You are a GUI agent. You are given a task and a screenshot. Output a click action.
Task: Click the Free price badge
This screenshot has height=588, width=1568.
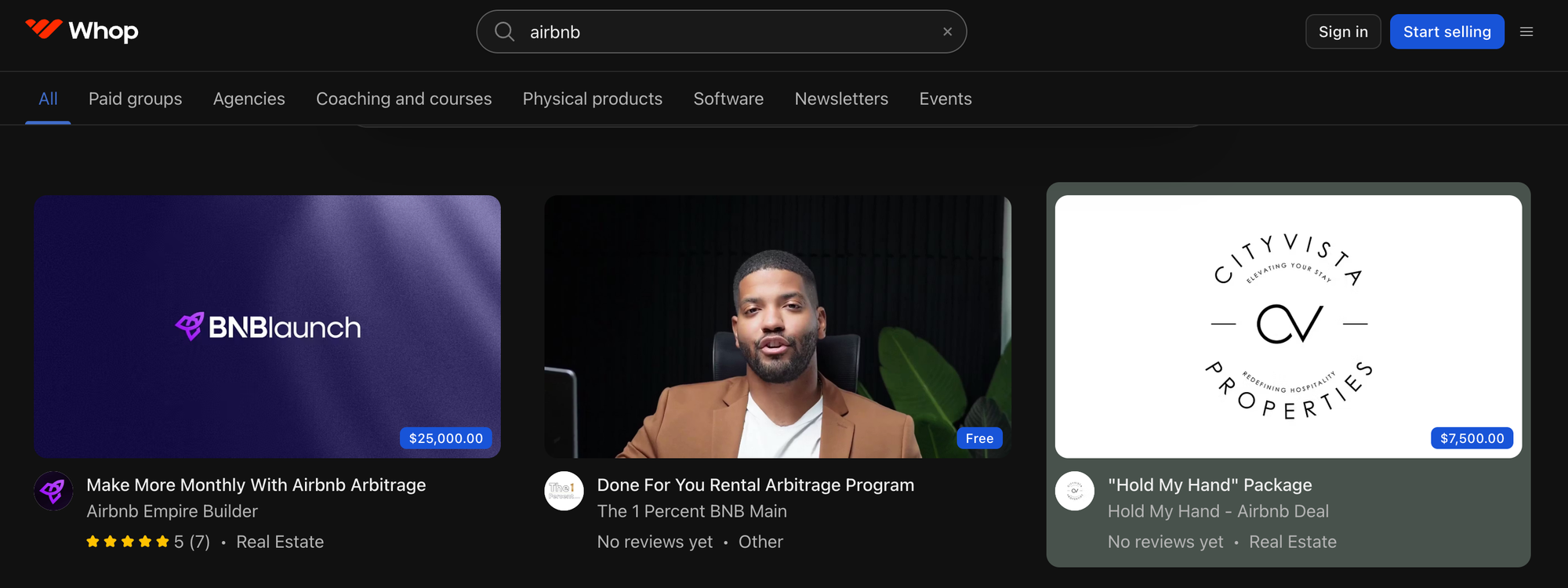(x=979, y=438)
